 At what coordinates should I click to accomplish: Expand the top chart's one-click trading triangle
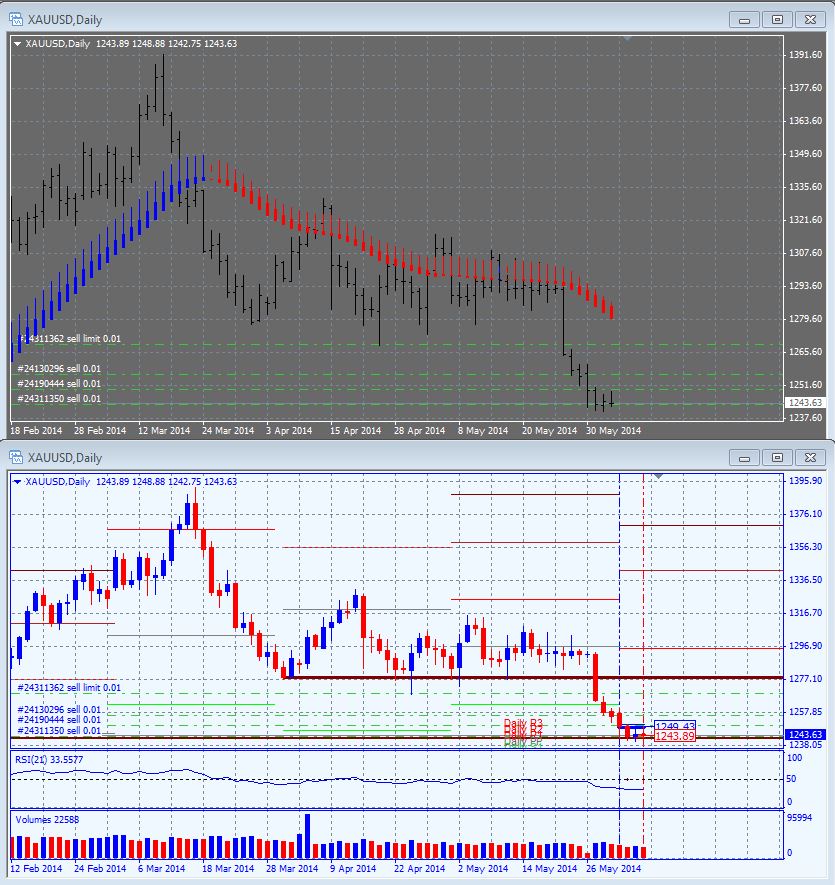pos(18,43)
